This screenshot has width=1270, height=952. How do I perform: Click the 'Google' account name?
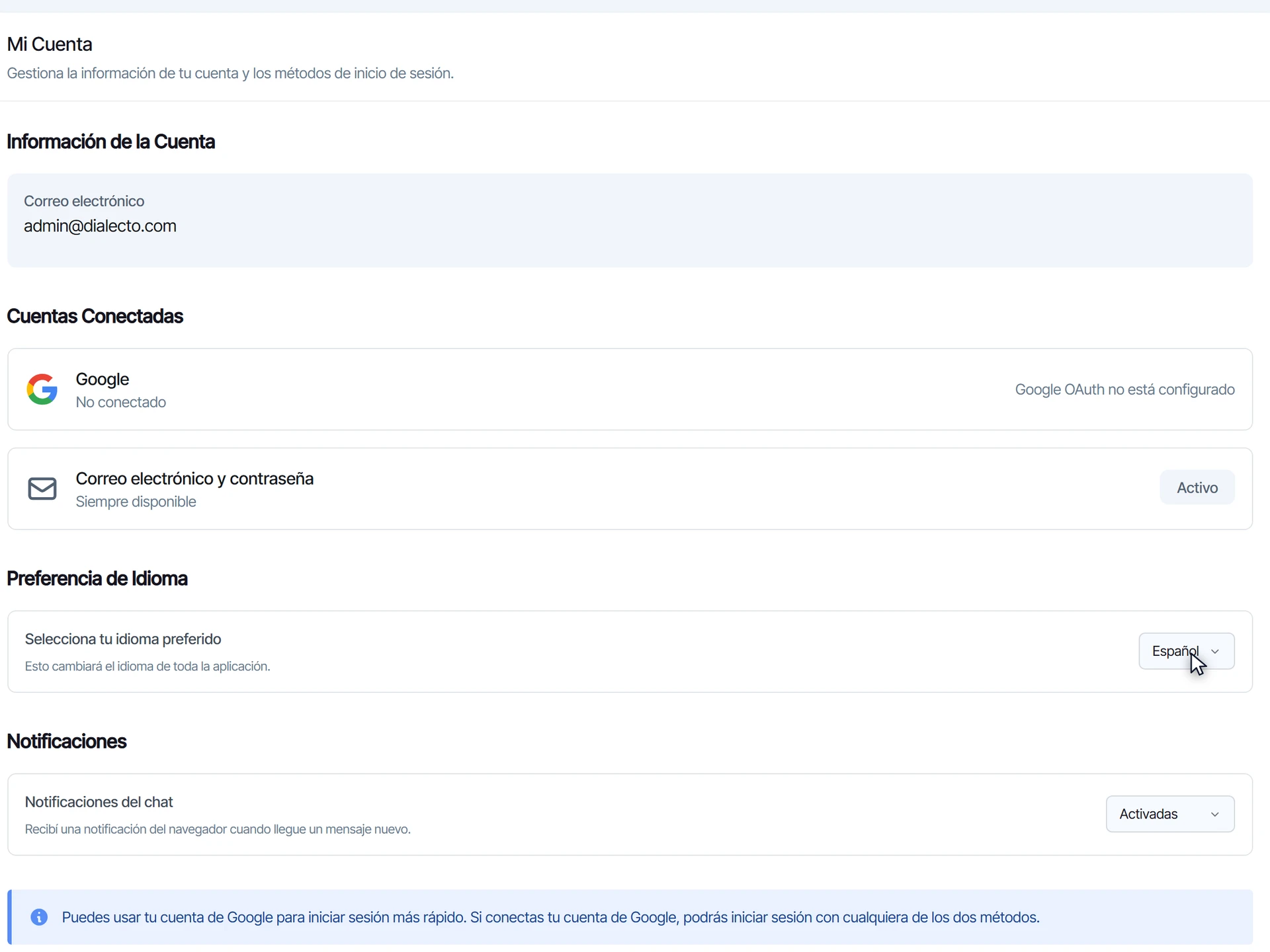click(102, 379)
